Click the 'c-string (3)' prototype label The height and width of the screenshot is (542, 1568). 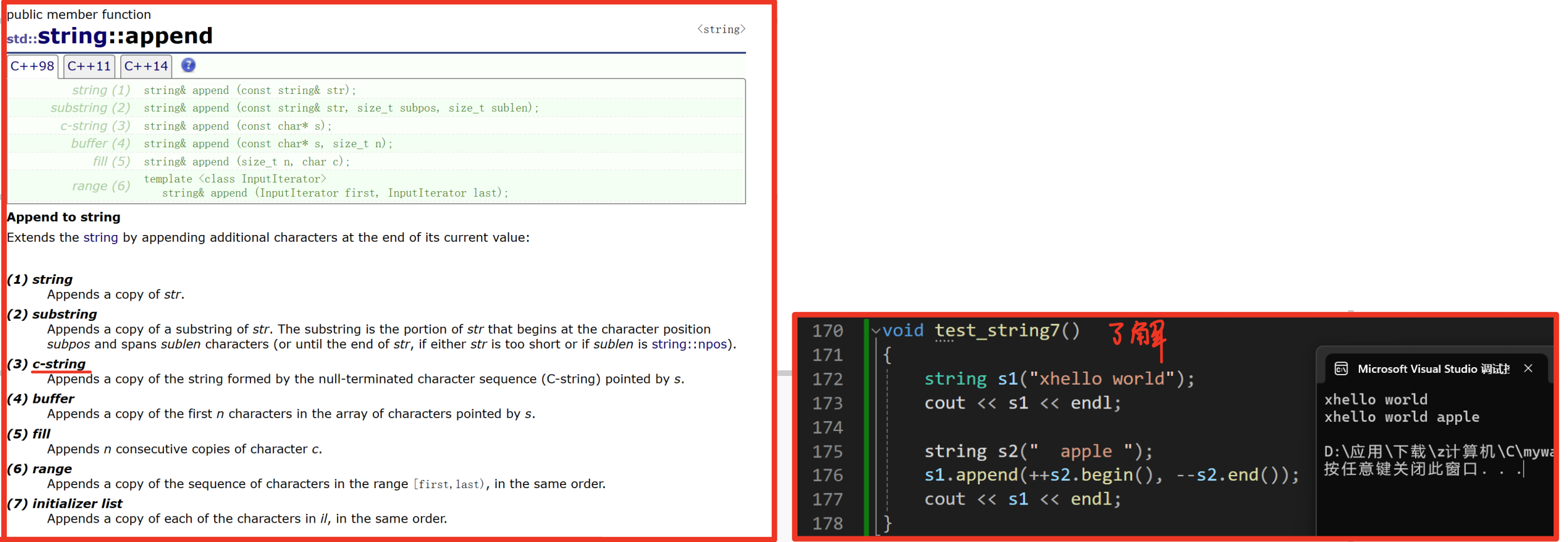[x=95, y=126]
